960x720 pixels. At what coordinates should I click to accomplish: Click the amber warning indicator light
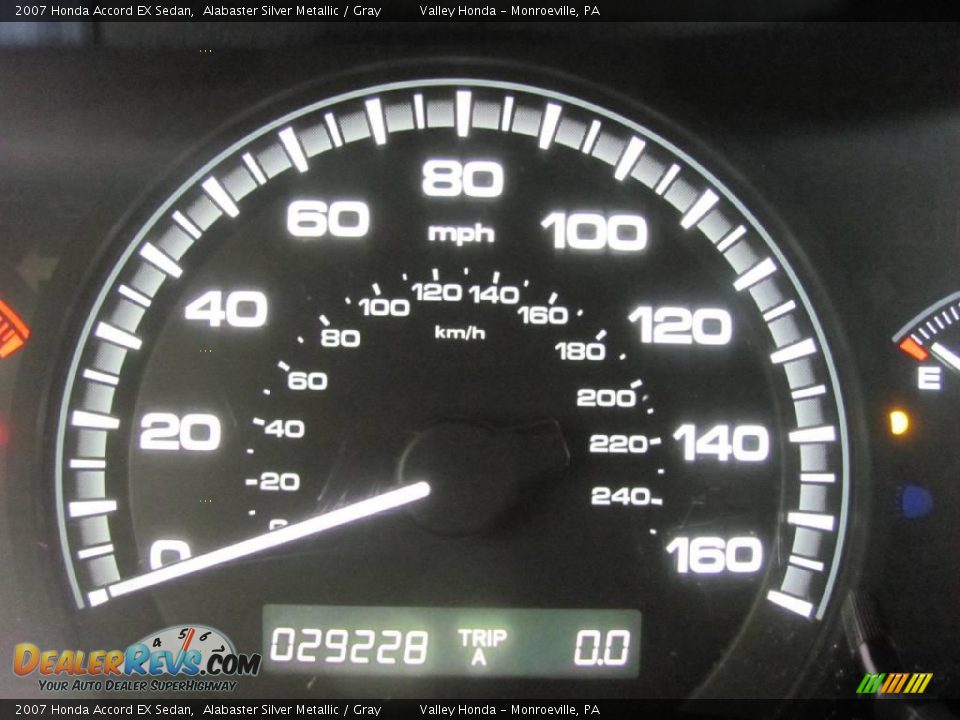click(899, 422)
